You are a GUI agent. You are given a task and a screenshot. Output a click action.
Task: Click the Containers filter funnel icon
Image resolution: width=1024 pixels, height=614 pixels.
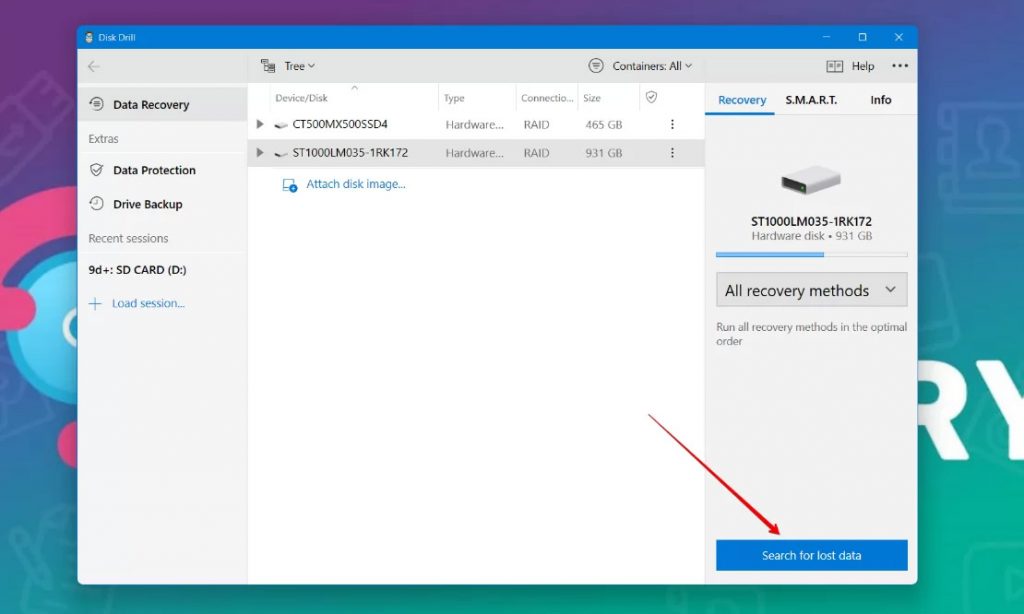[594, 66]
